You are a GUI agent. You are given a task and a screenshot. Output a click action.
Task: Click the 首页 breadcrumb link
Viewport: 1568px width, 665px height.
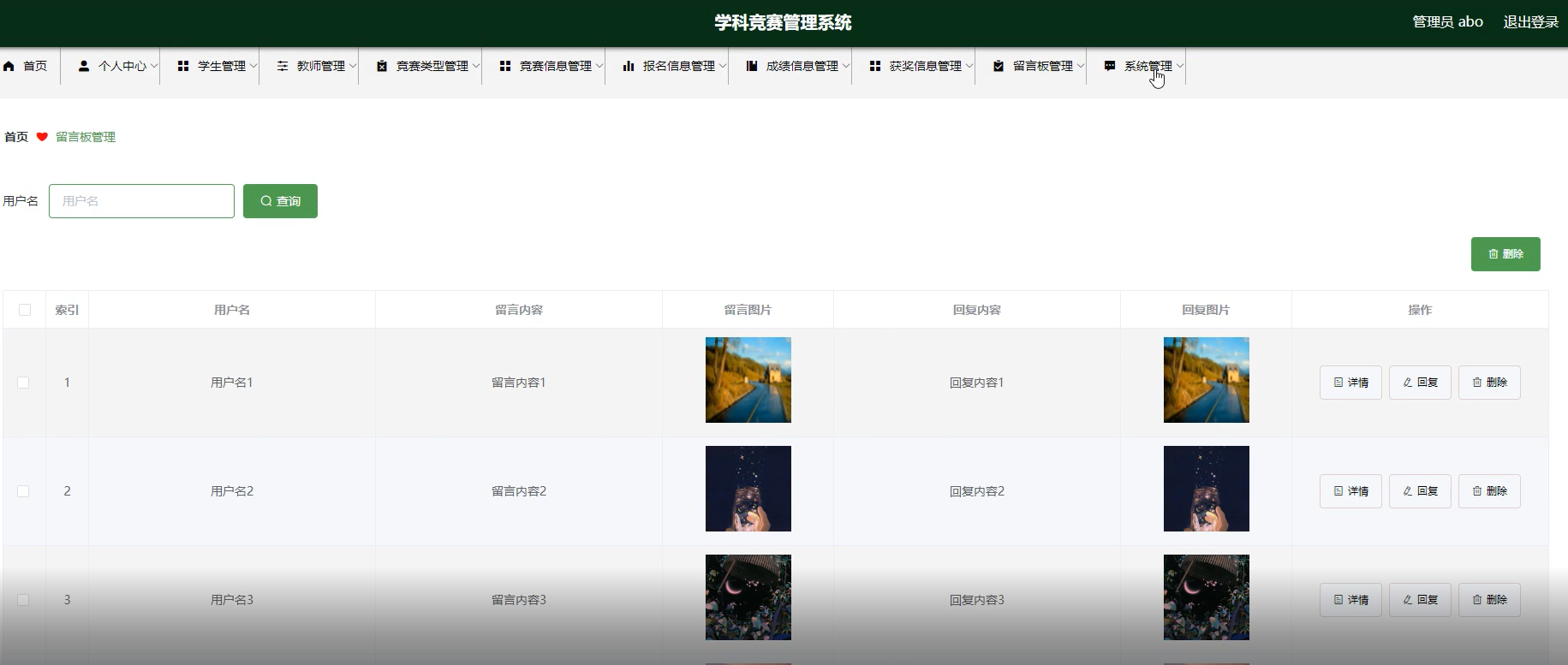pos(16,137)
